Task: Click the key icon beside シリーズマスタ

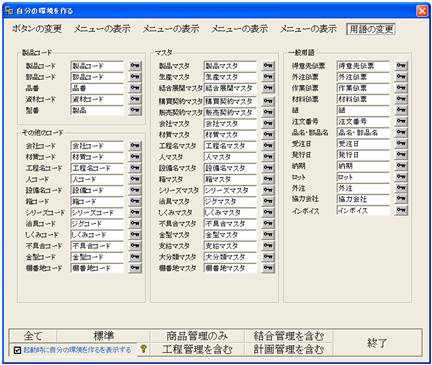Action: pyautogui.click(x=268, y=190)
